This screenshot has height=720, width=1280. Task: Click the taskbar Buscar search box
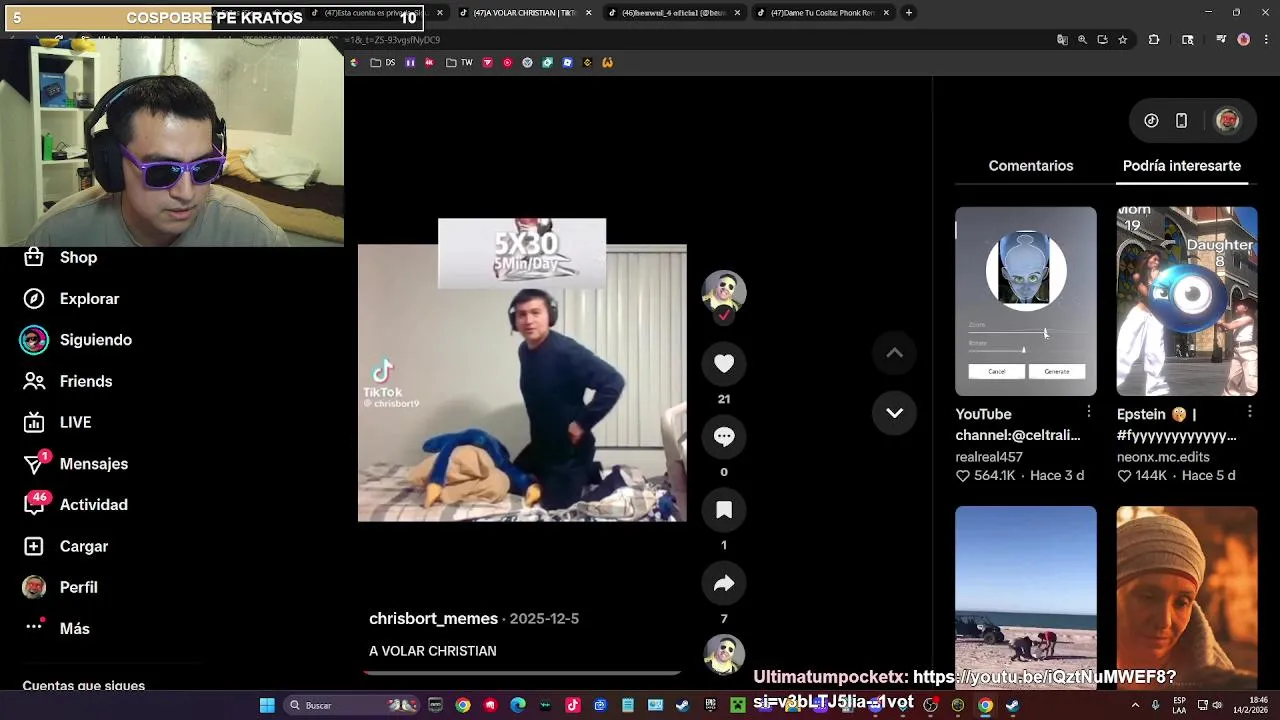pos(350,705)
